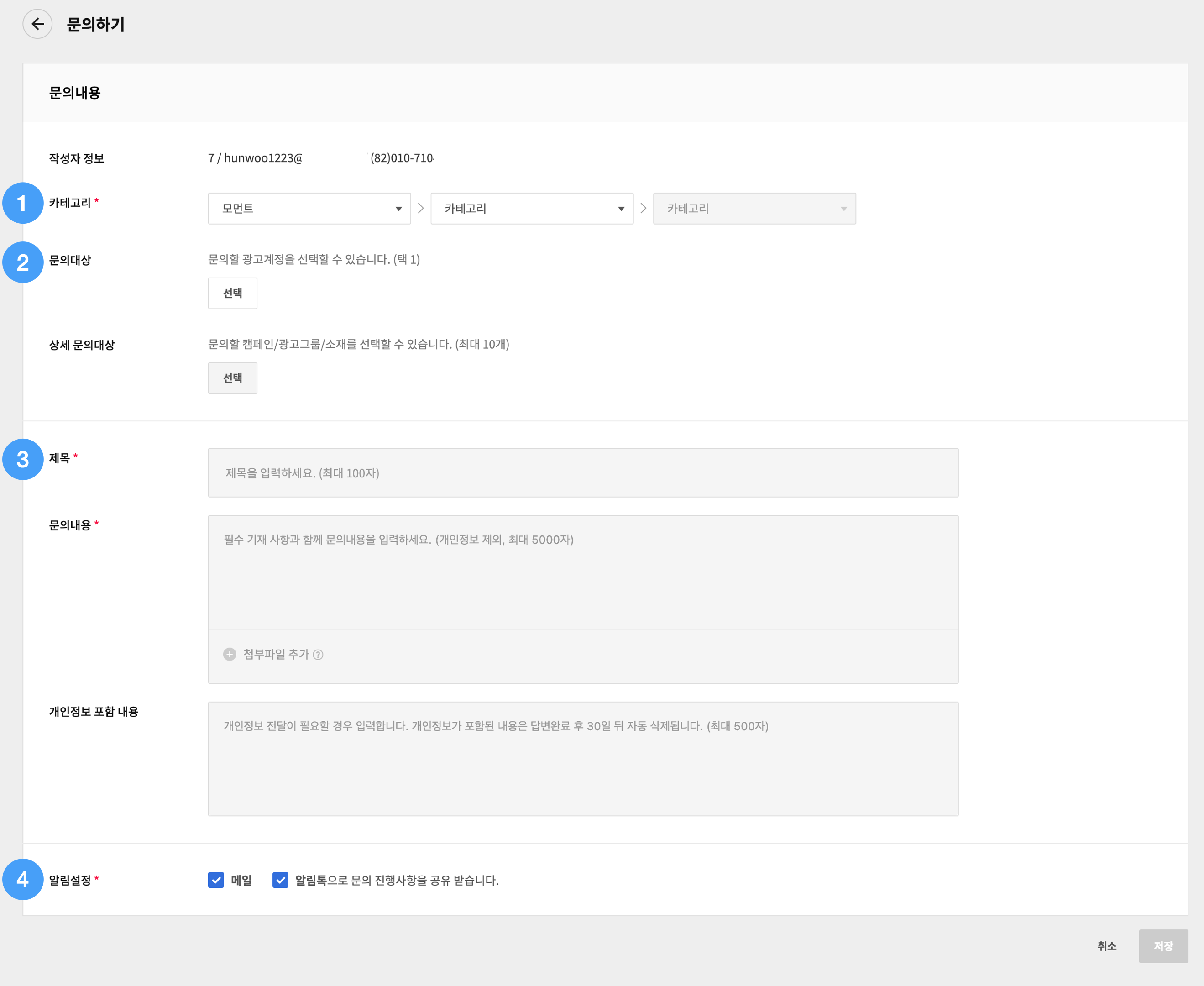Click chevron between first two category dropdowns
Image resolution: width=1204 pixels, height=986 pixels.
click(x=421, y=209)
